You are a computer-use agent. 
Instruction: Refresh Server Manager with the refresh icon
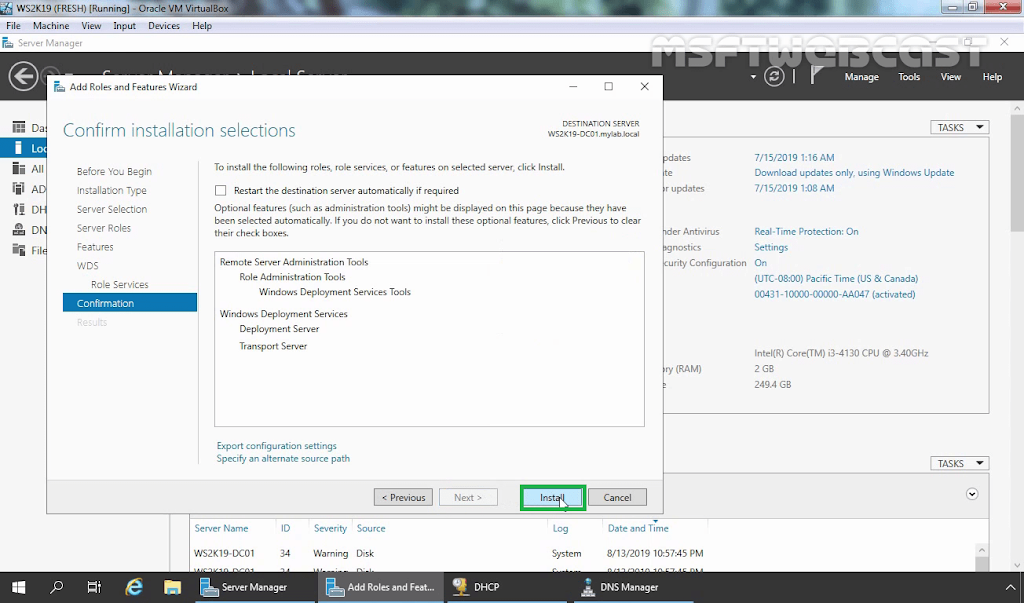[x=774, y=76]
